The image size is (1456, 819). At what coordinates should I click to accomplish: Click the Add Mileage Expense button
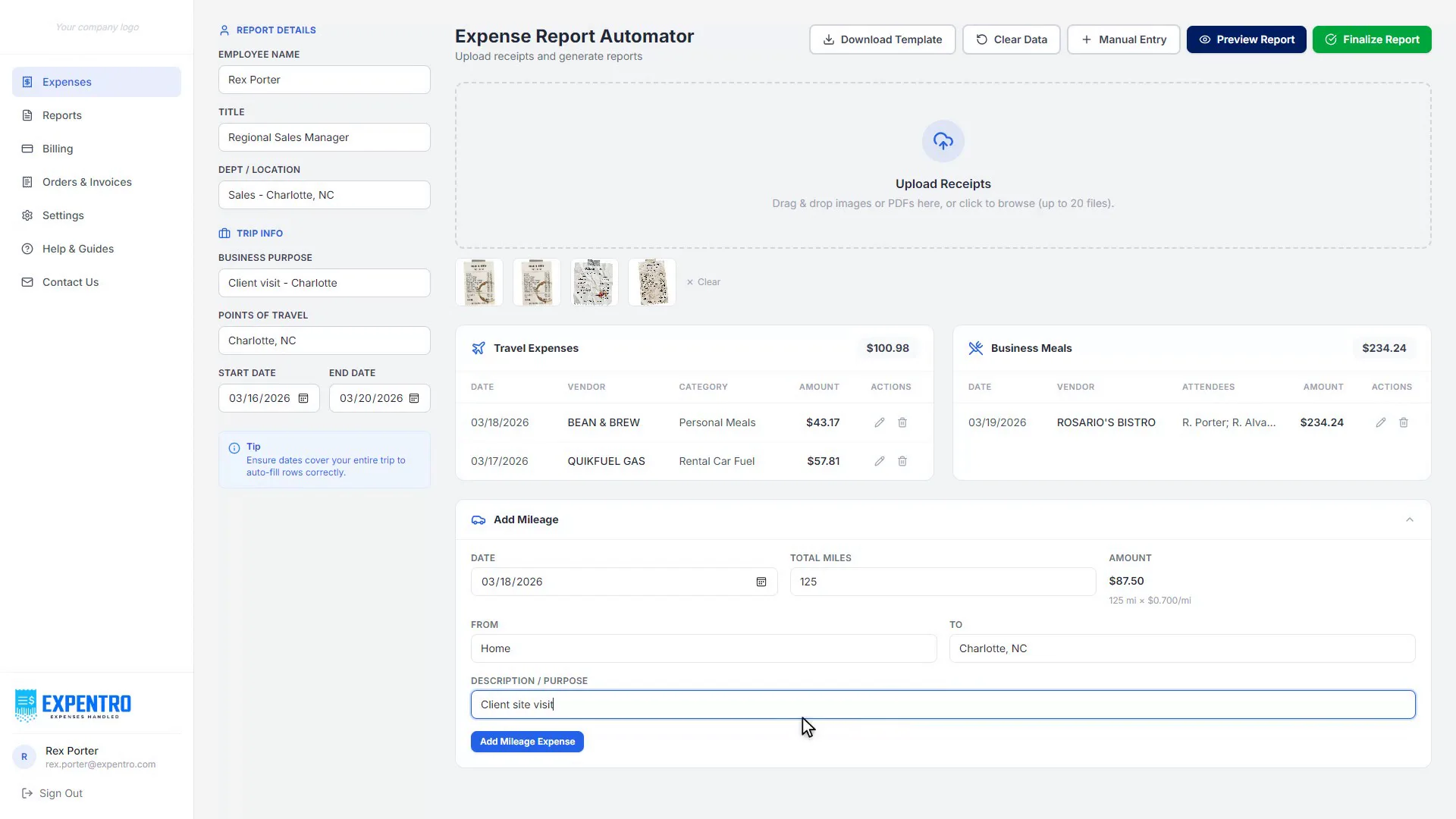tap(527, 742)
